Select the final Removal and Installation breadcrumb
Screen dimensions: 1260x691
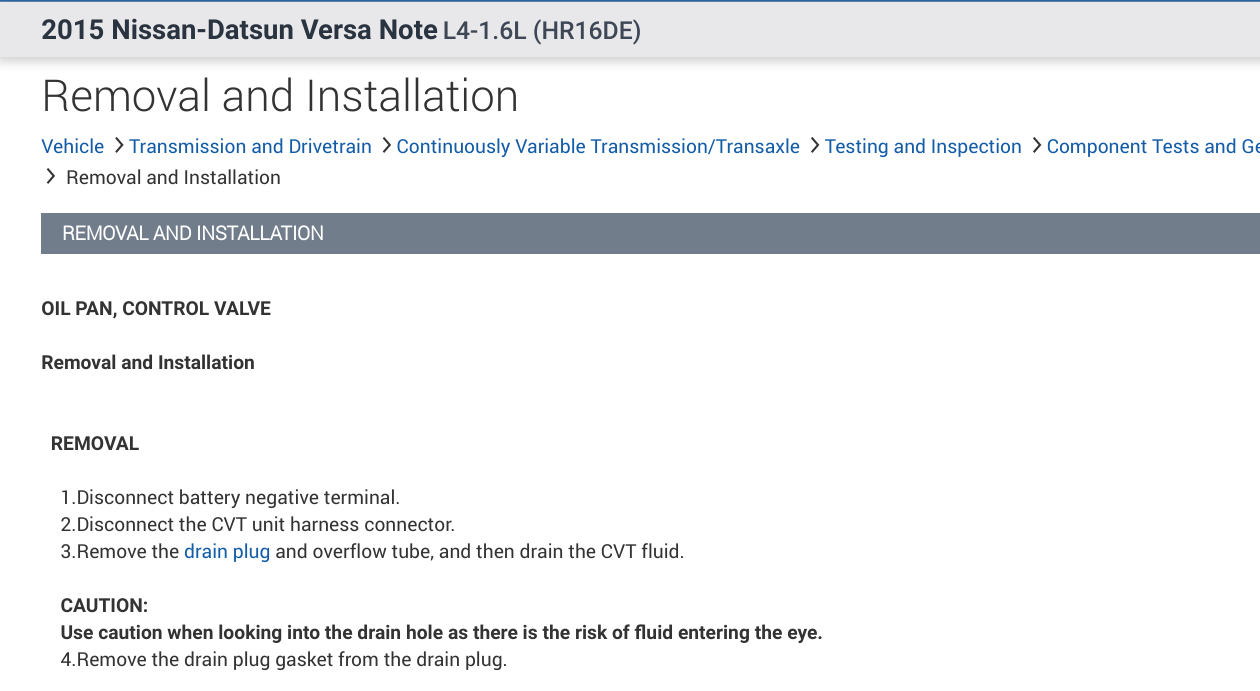pyautogui.click(x=173, y=178)
